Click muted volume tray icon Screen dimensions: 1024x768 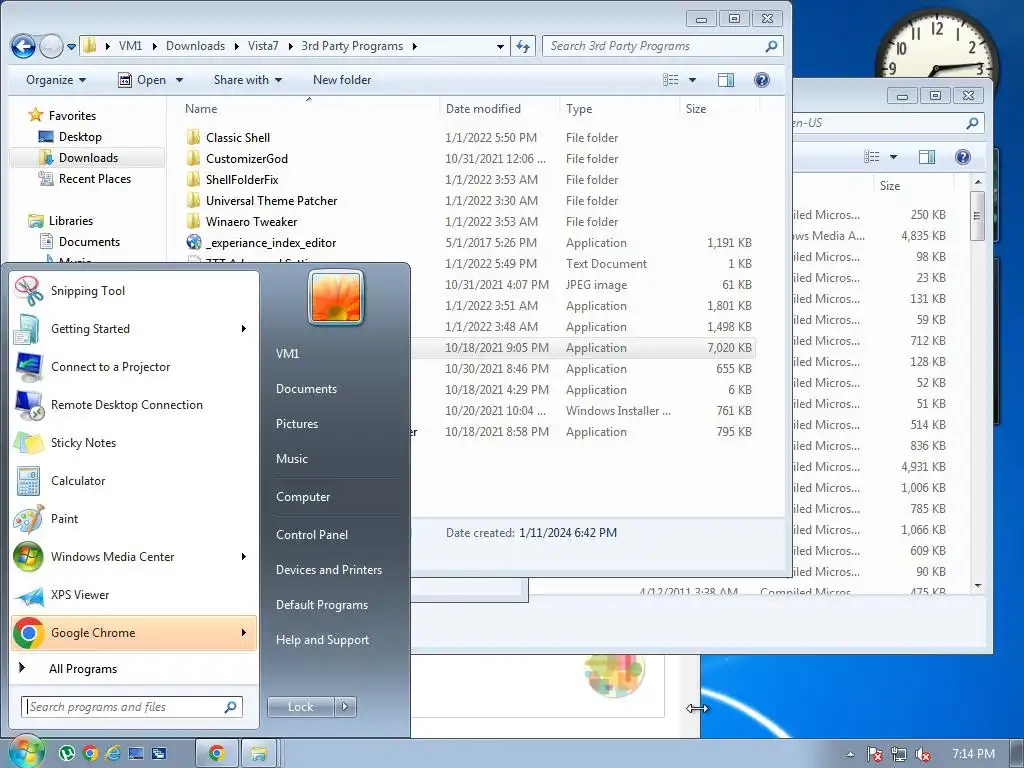click(x=922, y=754)
